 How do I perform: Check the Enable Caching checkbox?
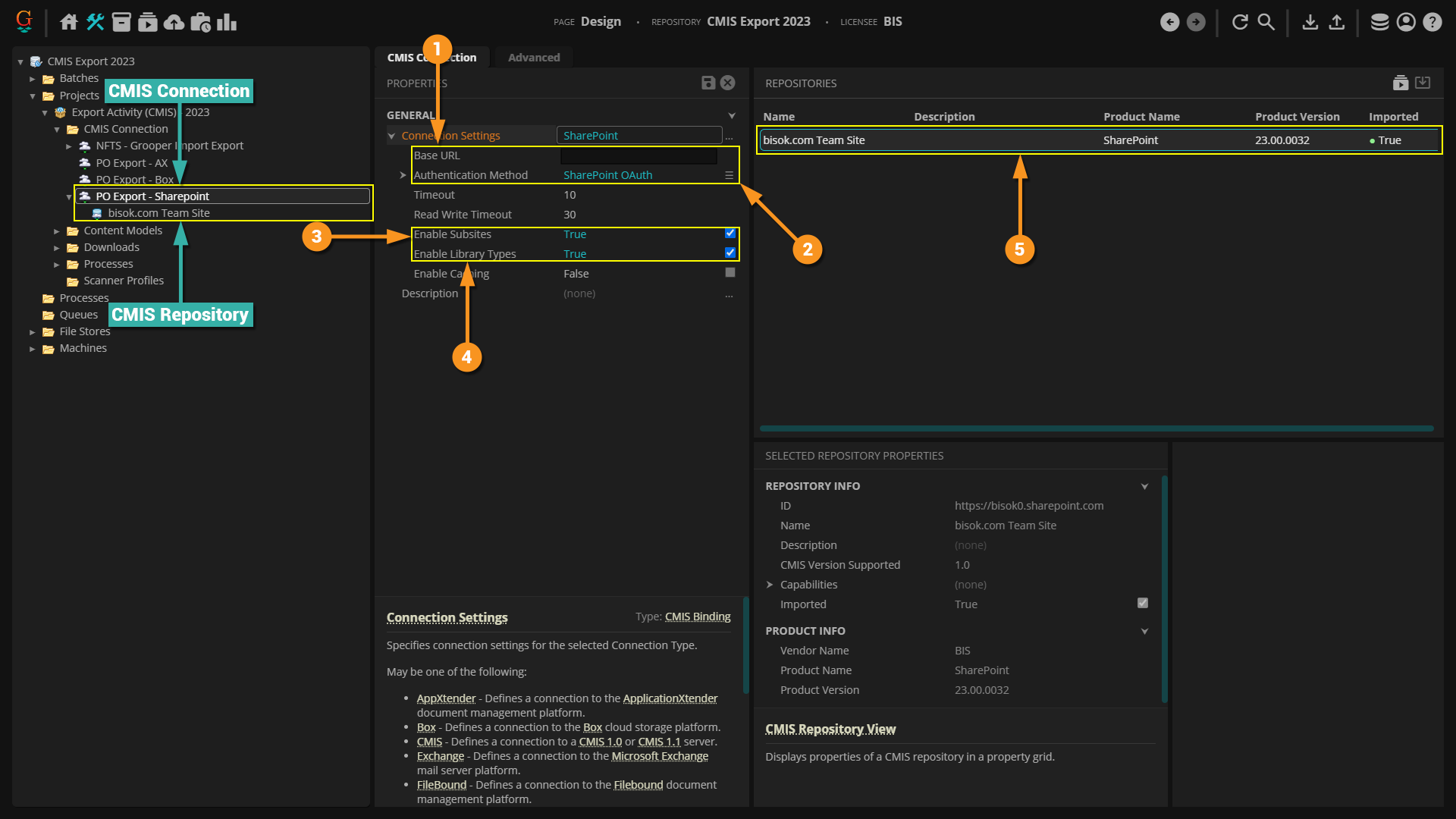pyautogui.click(x=730, y=273)
